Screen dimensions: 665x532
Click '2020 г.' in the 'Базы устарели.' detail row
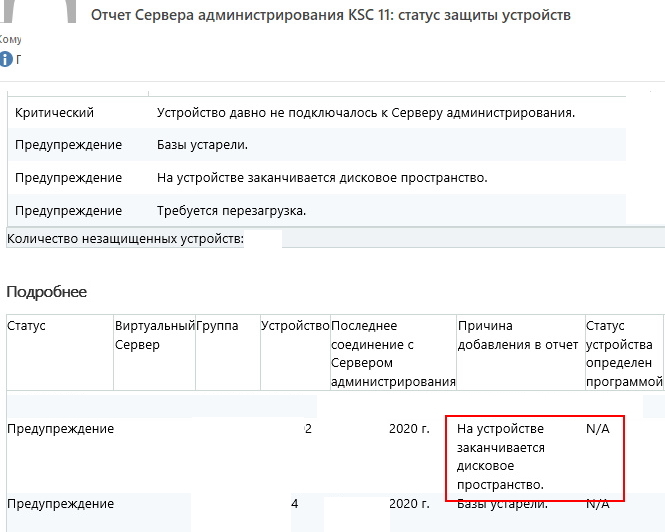[409, 504]
